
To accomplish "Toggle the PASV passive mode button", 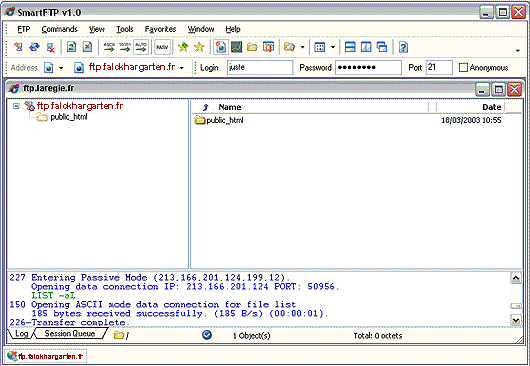I will 162,47.
